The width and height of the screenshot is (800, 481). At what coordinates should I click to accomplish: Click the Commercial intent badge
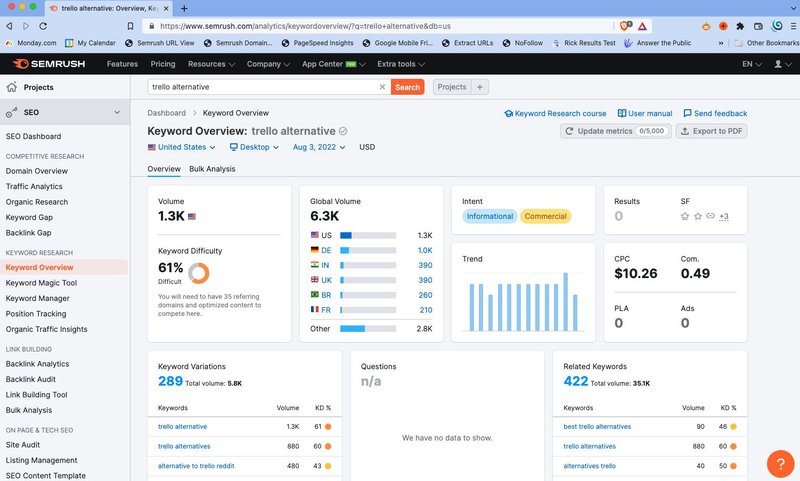[545, 216]
